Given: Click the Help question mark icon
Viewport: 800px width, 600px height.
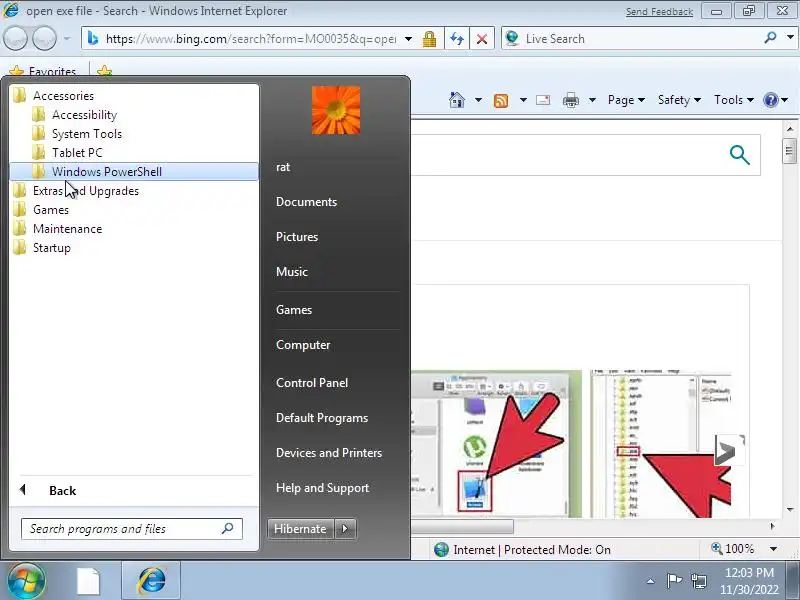Looking at the screenshot, I should point(770,99).
